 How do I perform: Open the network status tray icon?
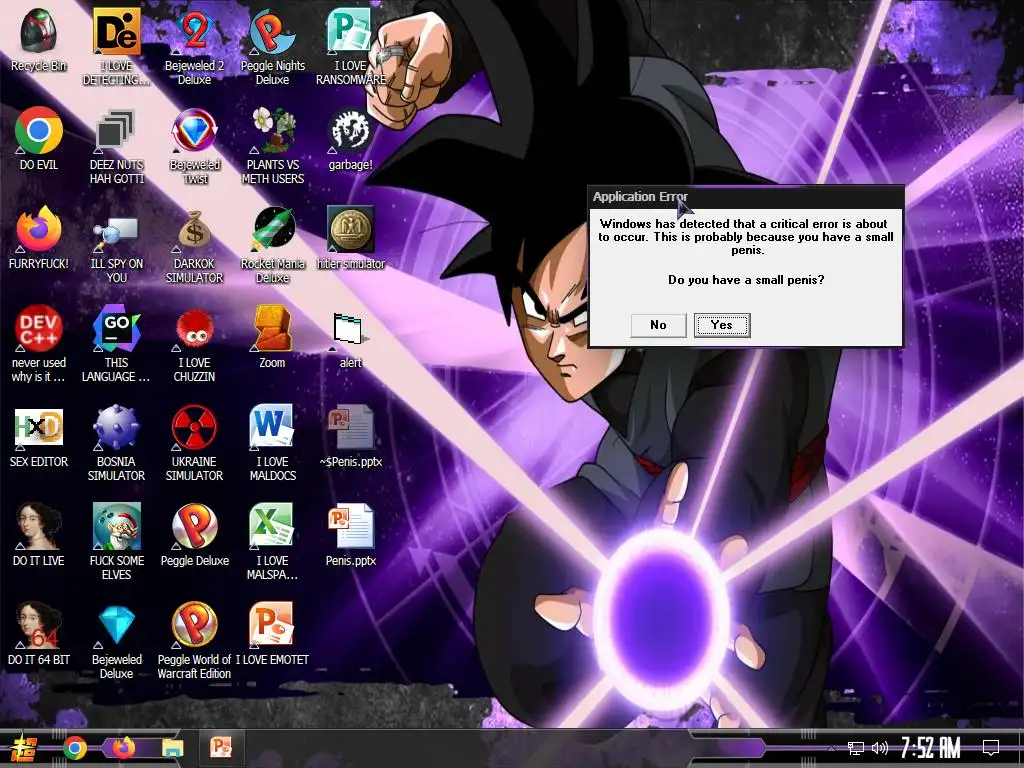click(x=855, y=748)
